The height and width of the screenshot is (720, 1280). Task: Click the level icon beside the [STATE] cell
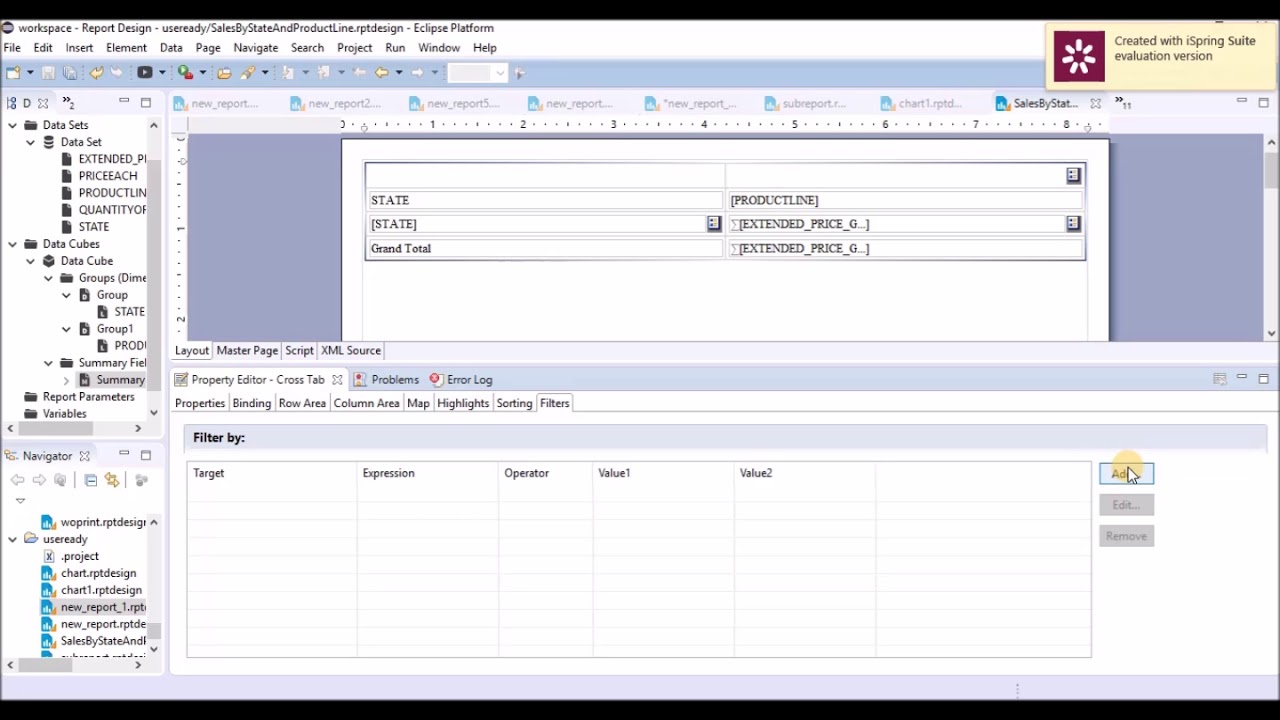click(713, 224)
